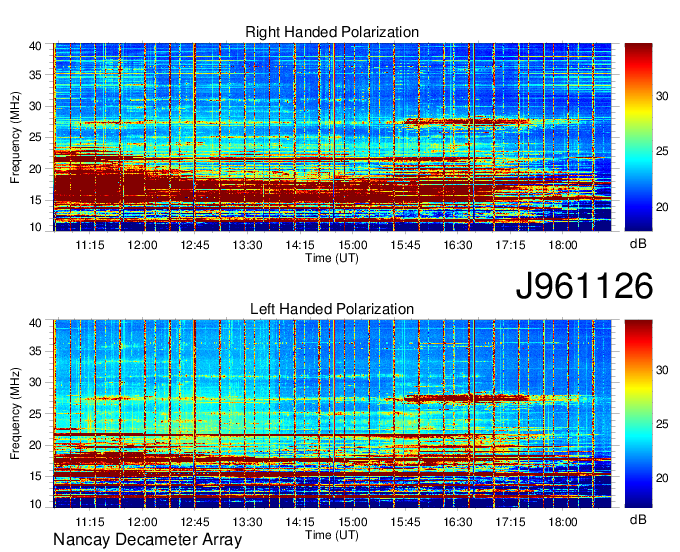The height and width of the screenshot is (552, 680).
Task: Click the 25 dB mark on lower colorbar
Action: click(662, 424)
